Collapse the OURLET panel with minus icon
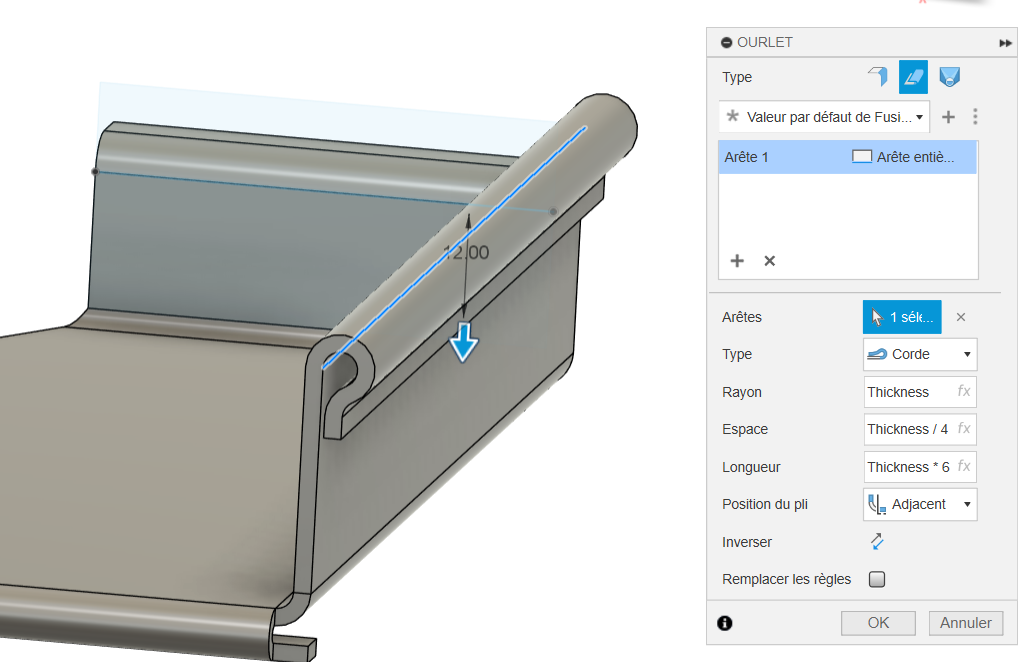The width and height of the screenshot is (1018, 662). 726,43
